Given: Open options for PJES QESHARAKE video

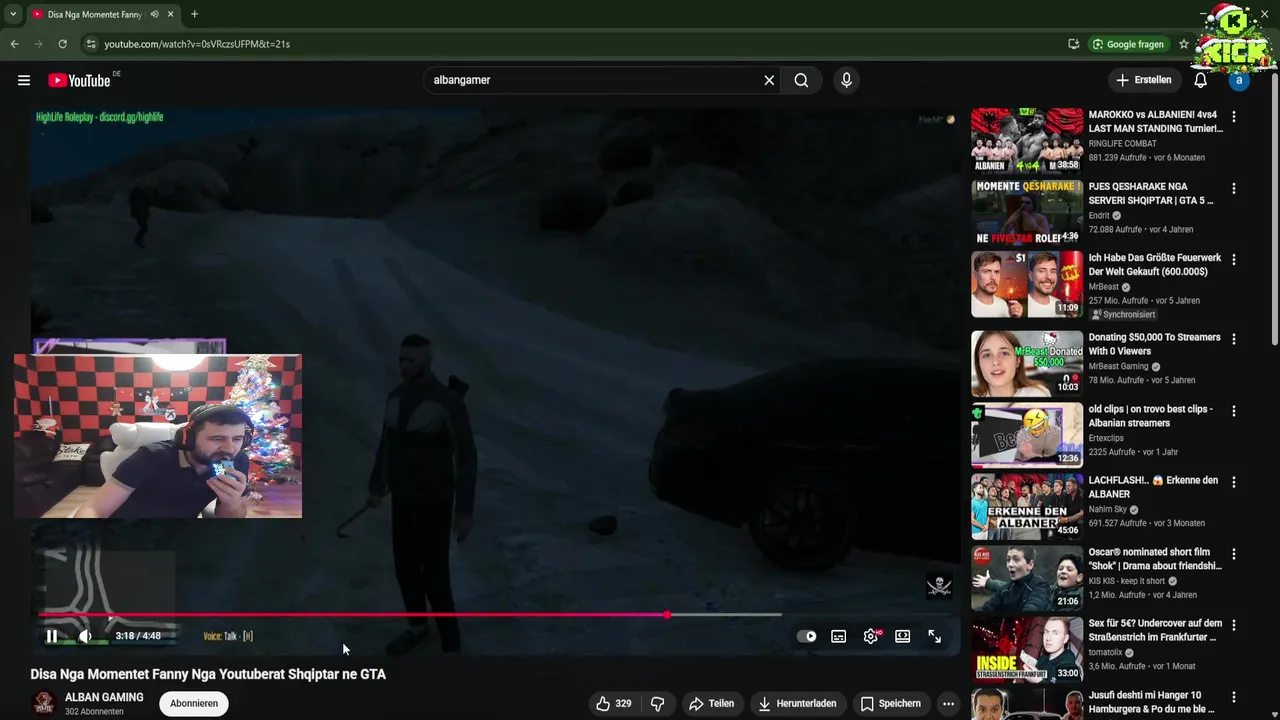Looking at the screenshot, I should pyautogui.click(x=1233, y=188).
